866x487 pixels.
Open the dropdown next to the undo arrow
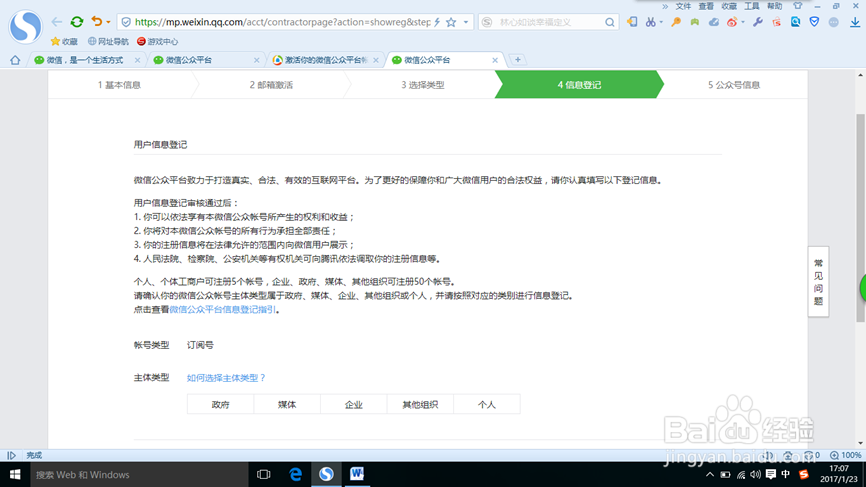[108, 22]
